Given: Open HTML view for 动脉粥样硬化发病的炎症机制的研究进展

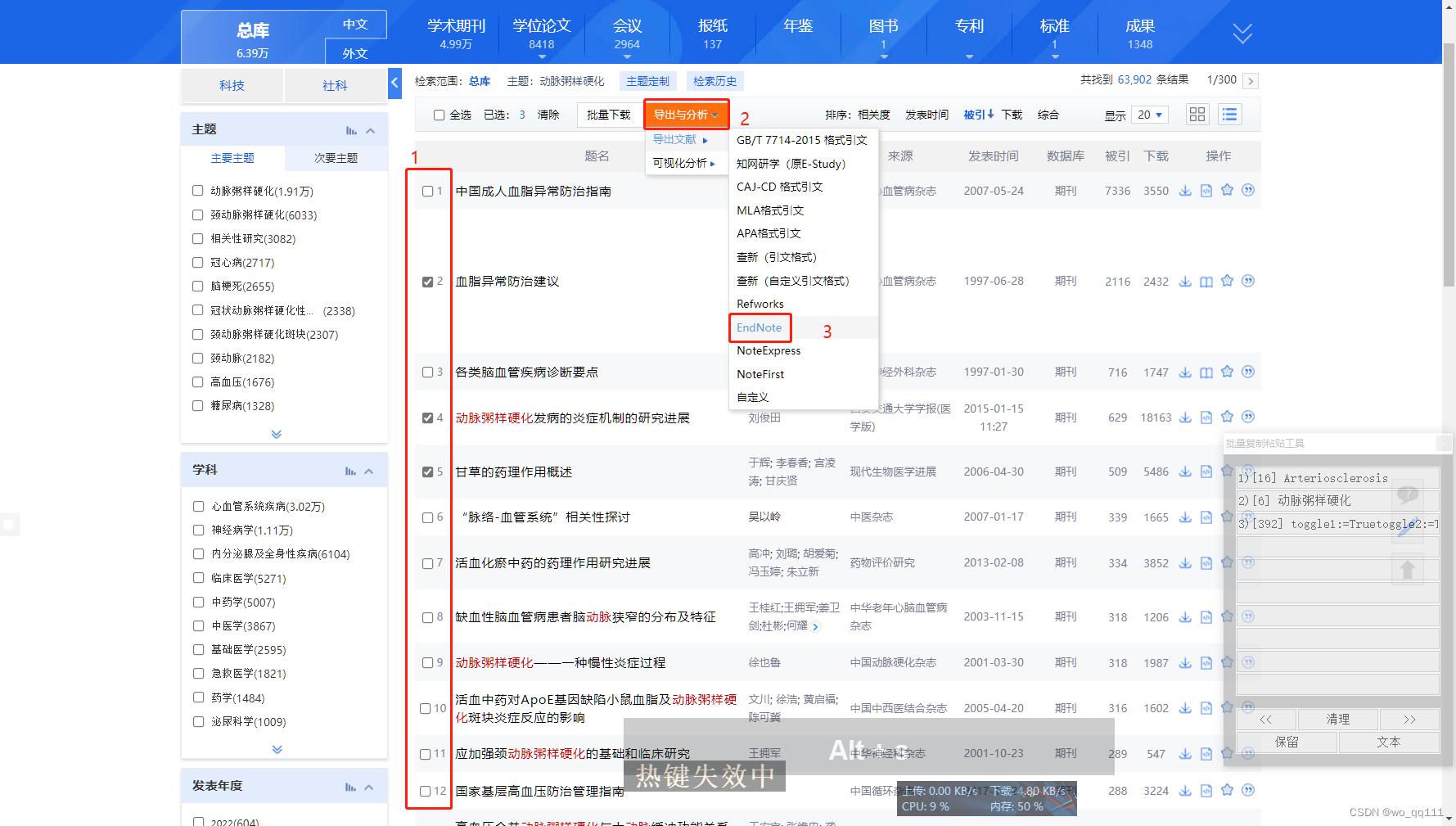Looking at the screenshot, I should tap(1206, 418).
